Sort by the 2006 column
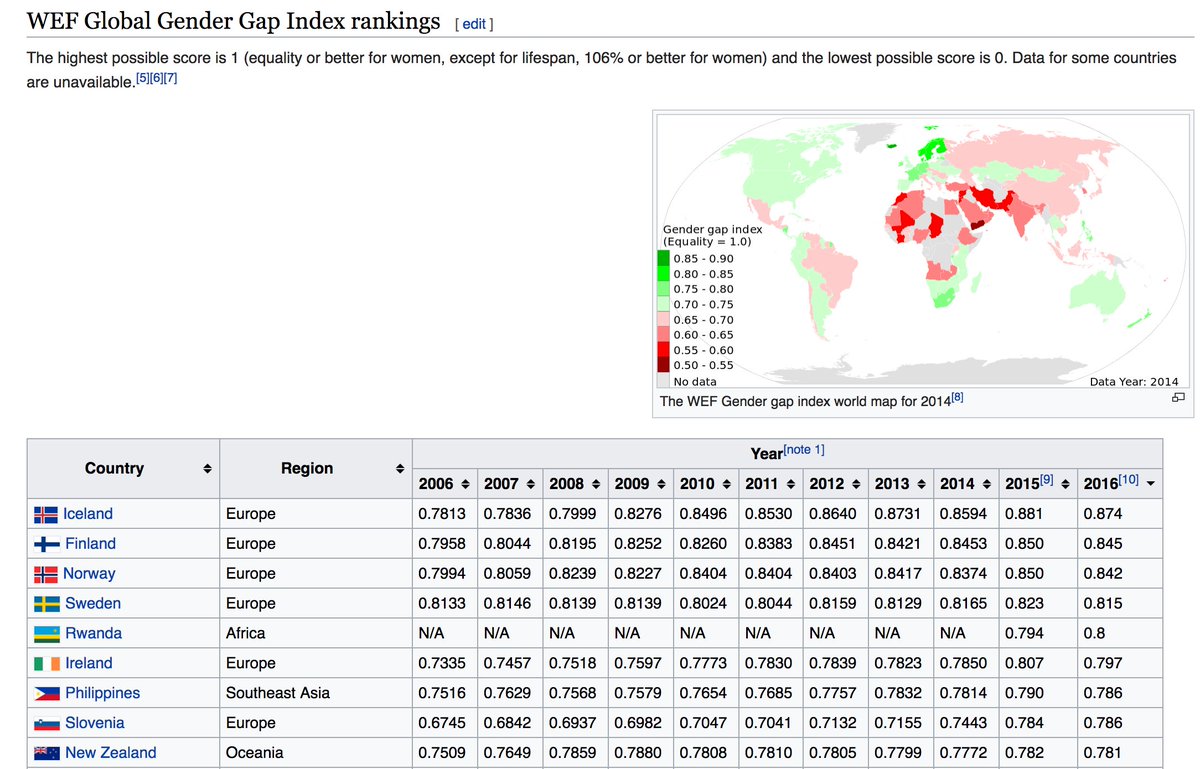The width and height of the screenshot is (1200, 769). pyautogui.click(x=464, y=484)
